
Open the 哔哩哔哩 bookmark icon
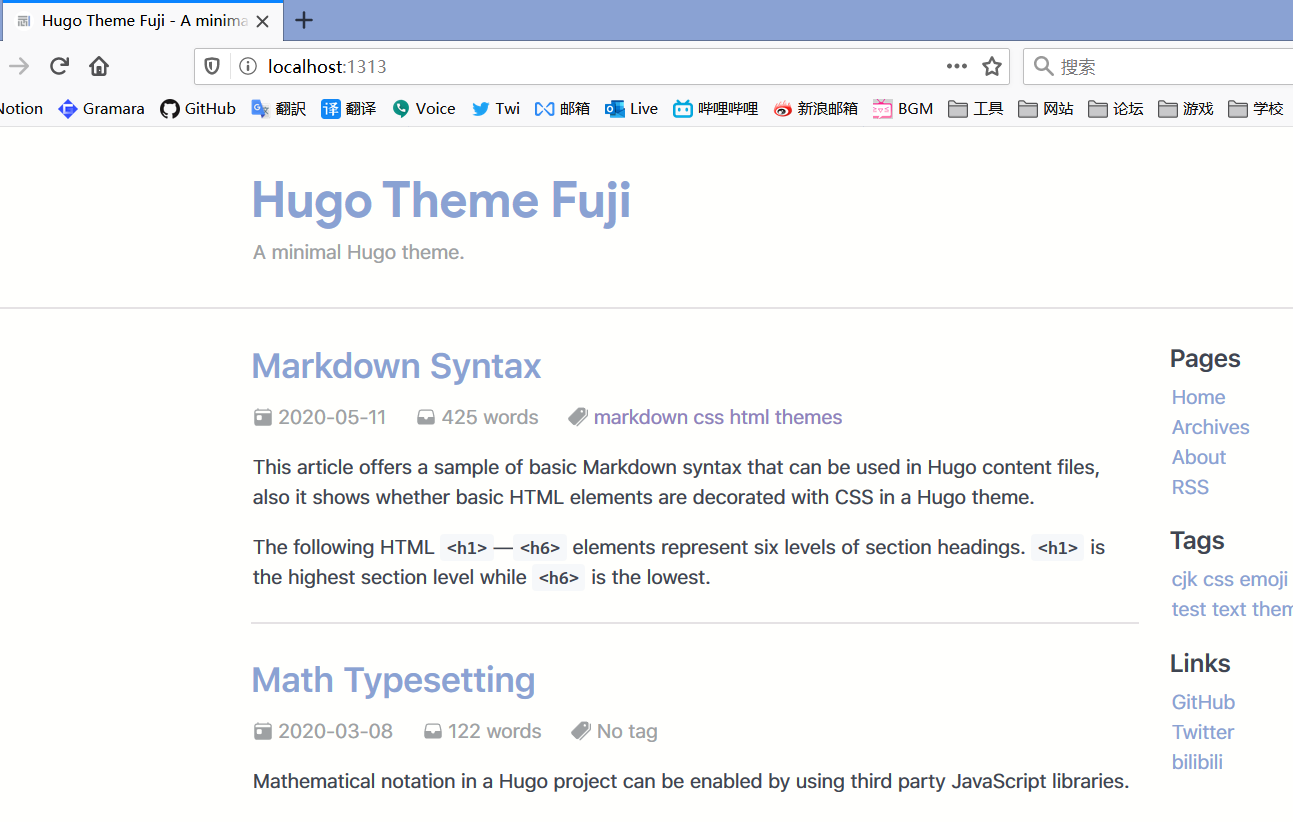pos(684,109)
